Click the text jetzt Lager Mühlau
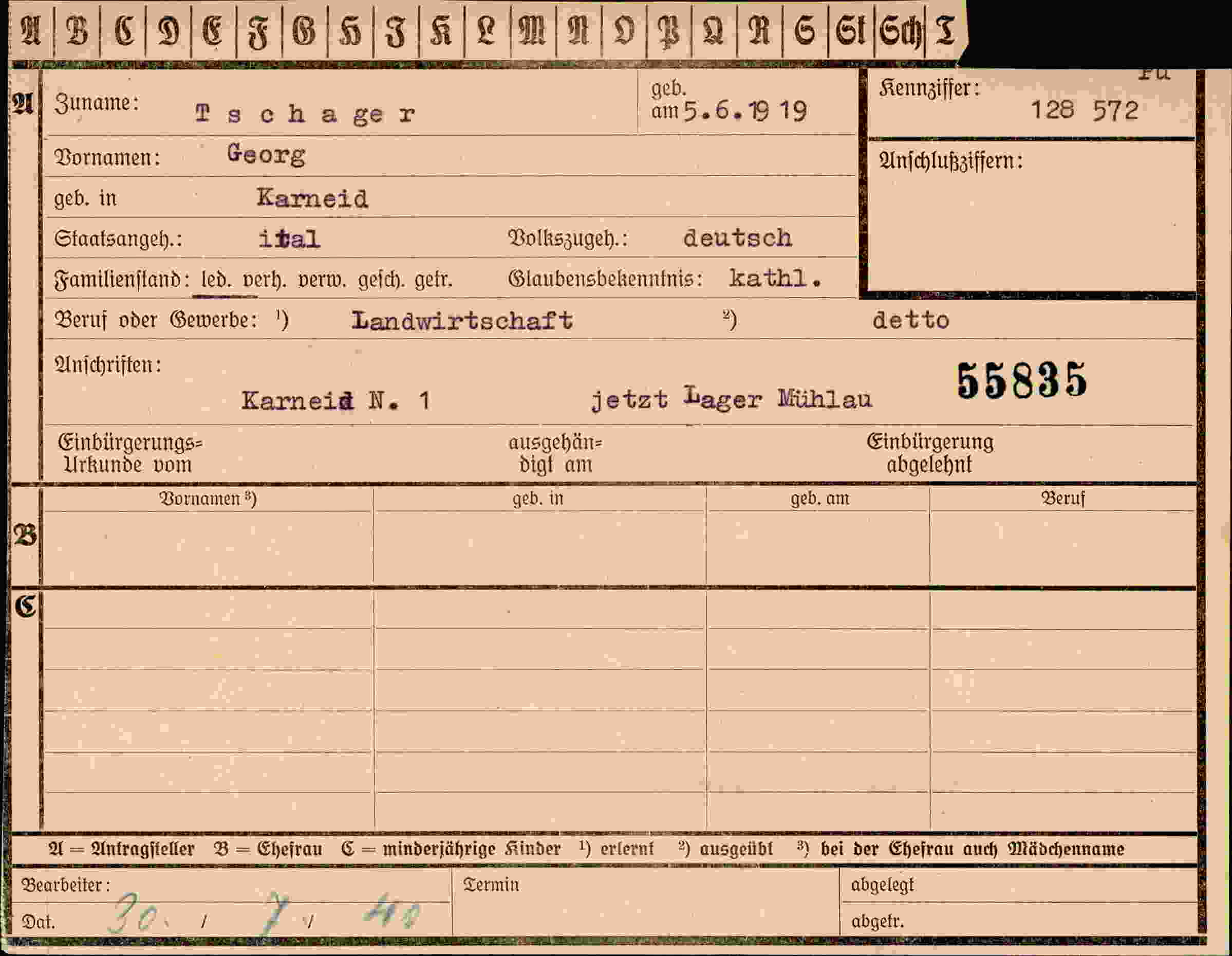Image resolution: width=1232 pixels, height=956 pixels. tap(732, 399)
